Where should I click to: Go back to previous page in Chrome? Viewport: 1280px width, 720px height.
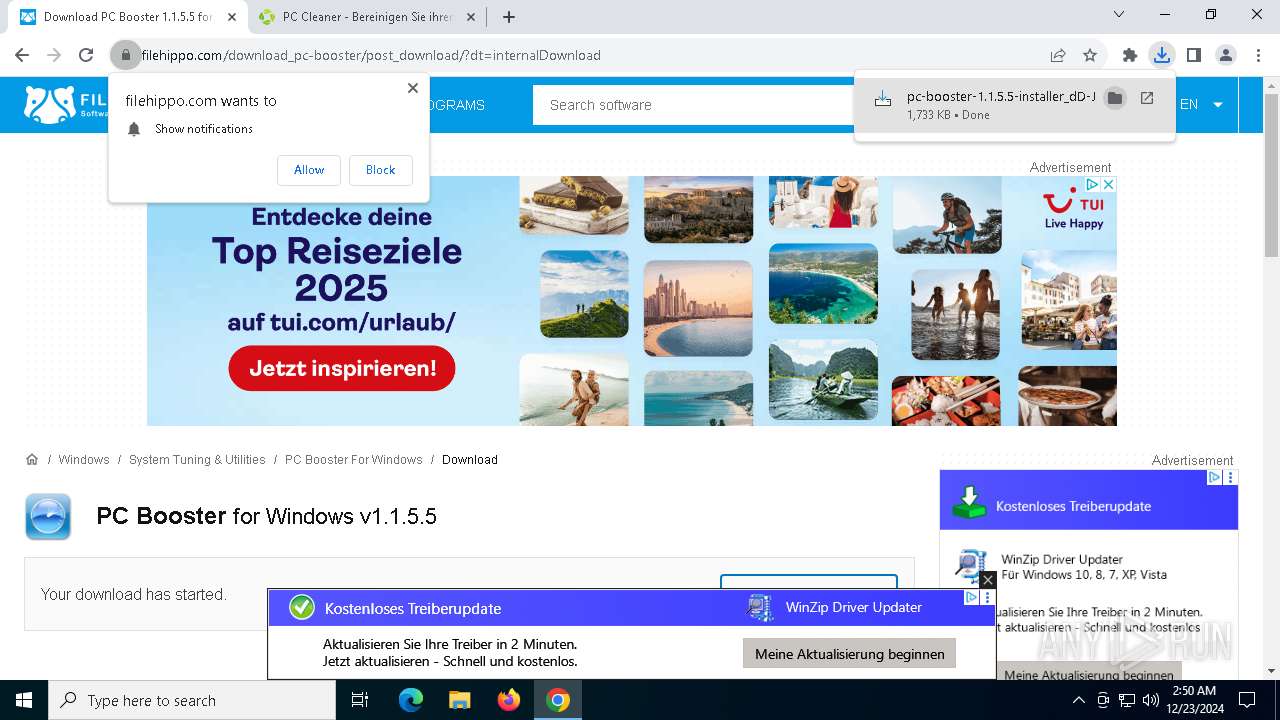pyautogui.click(x=22, y=55)
